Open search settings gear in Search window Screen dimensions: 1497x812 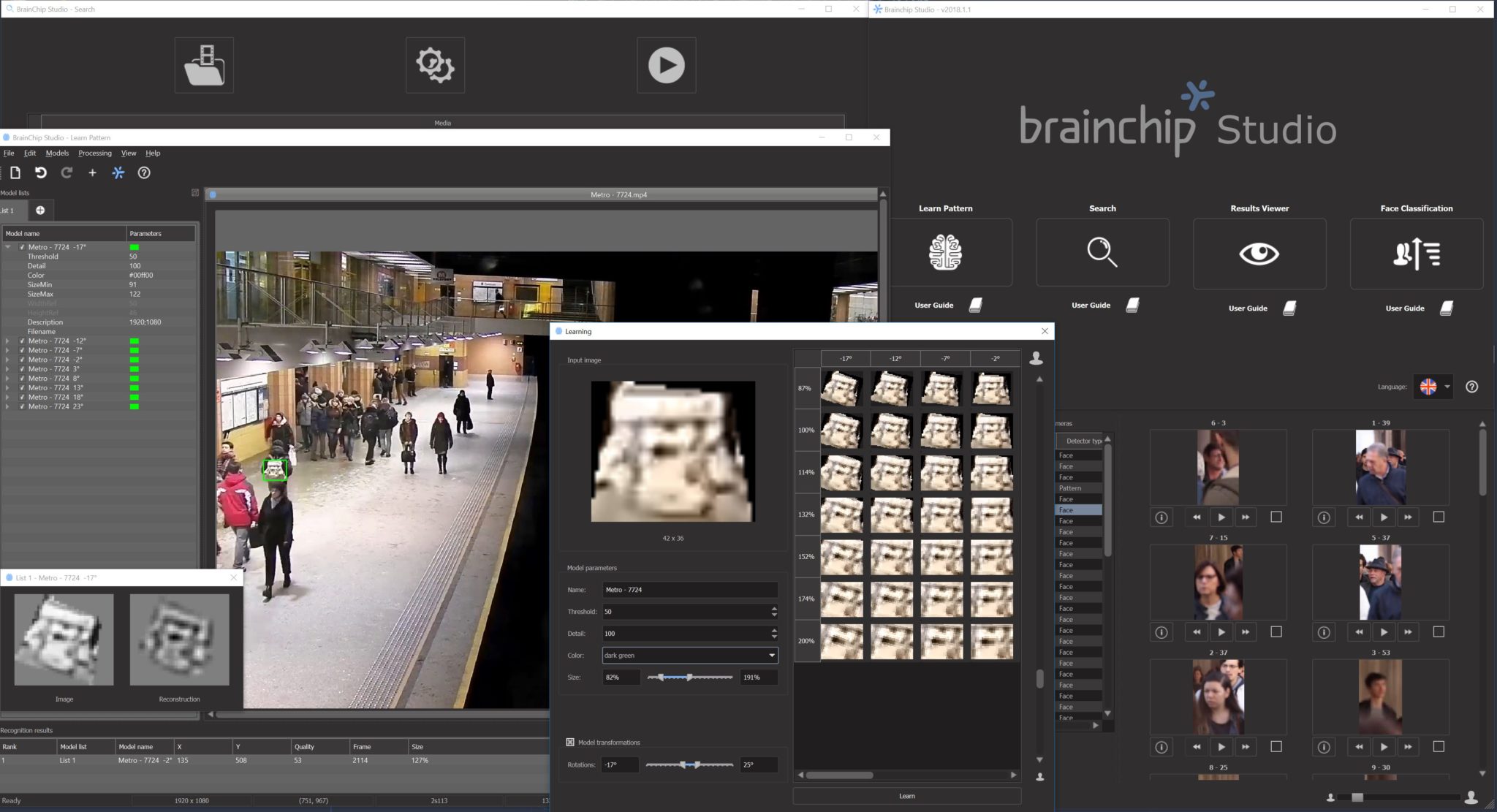(x=435, y=65)
